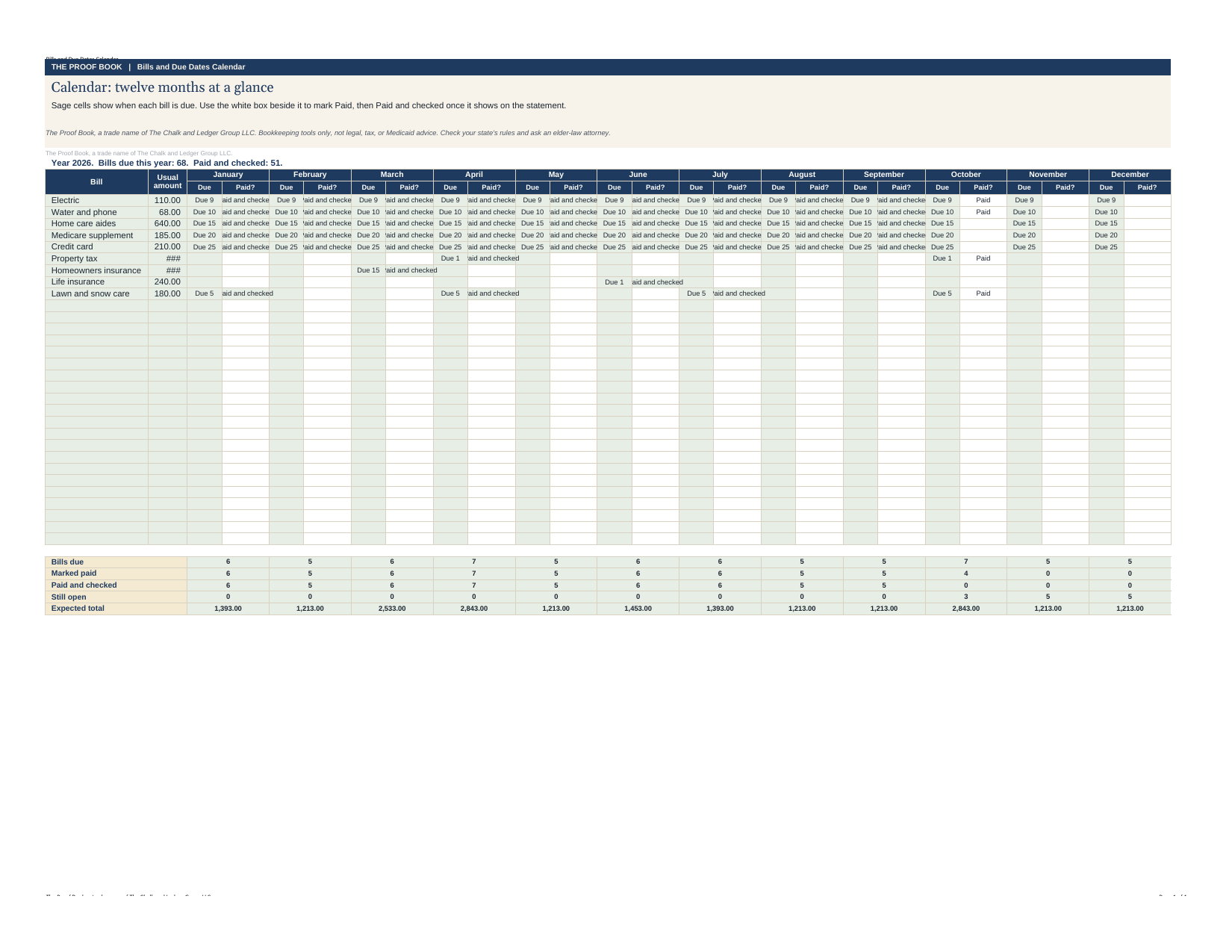Select the Credit card bill cell

tap(96, 246)
